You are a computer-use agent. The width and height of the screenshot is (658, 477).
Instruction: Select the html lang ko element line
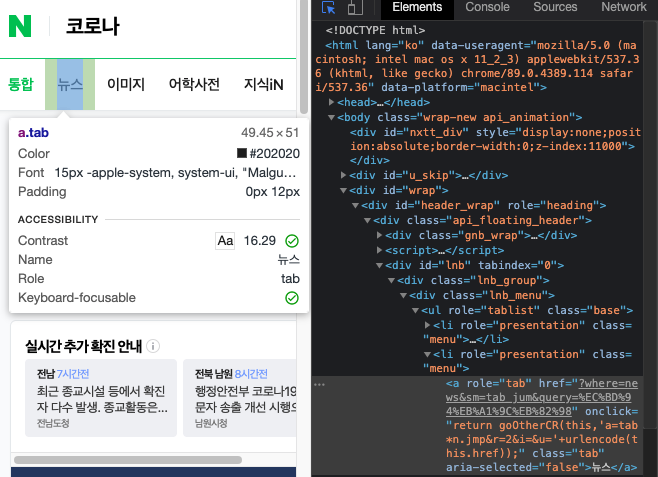[x=478, y=66]
